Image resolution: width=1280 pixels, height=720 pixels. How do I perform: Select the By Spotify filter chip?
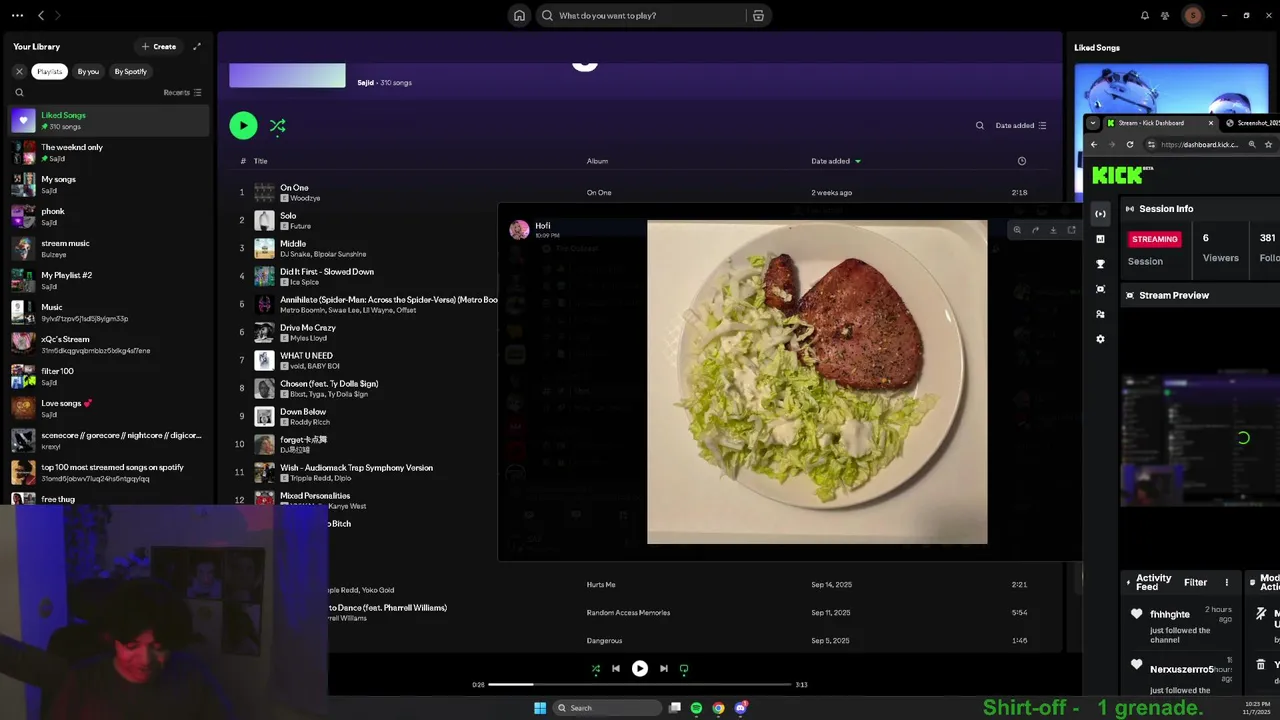click(x=130, y=71)
